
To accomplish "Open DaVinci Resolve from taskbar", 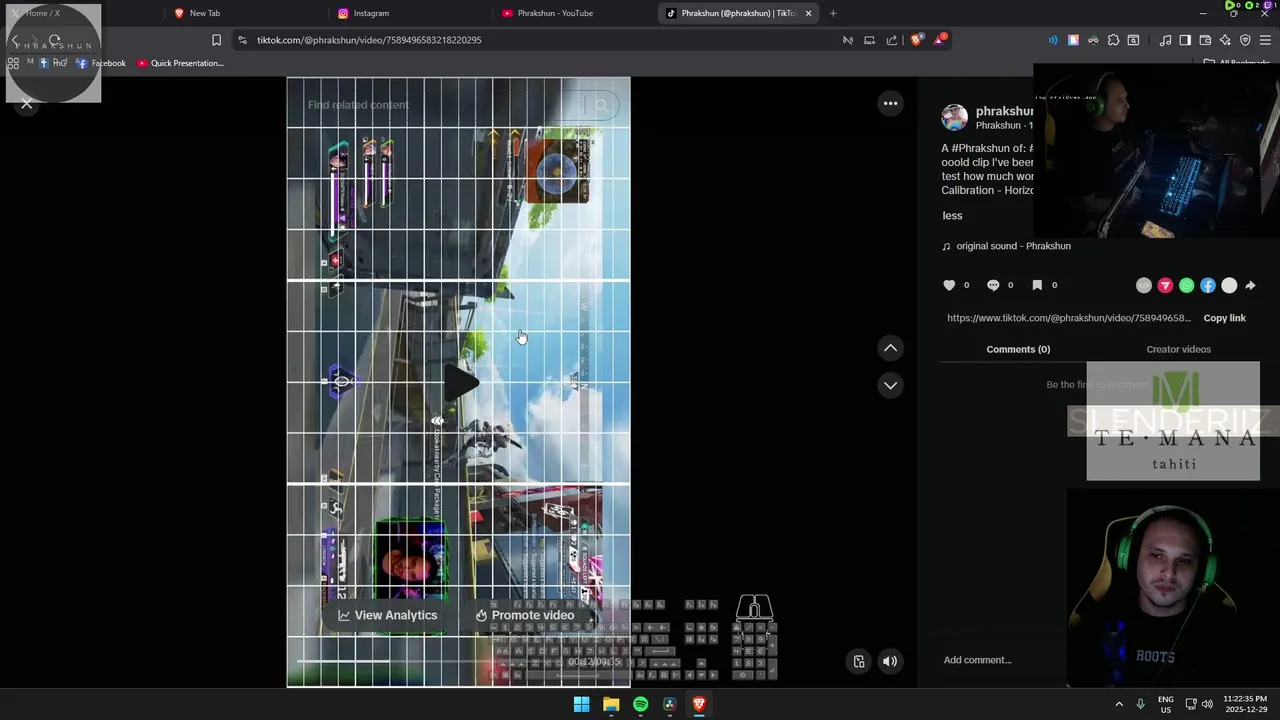I will pyautogui.click(x=670, y=704).
